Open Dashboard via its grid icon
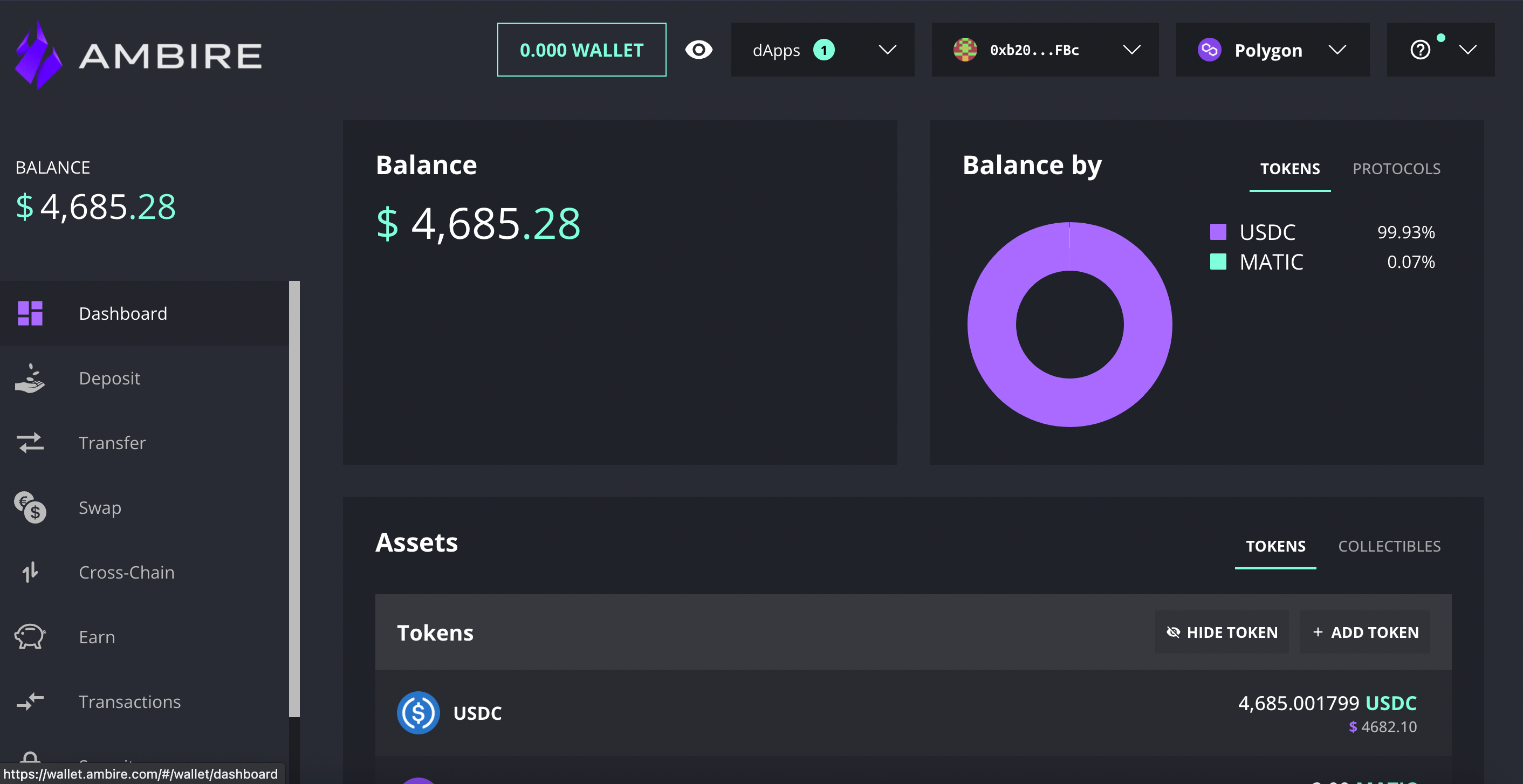This screenshot has width=1523, height=784. pyautogui.click(x=30, y=313)
